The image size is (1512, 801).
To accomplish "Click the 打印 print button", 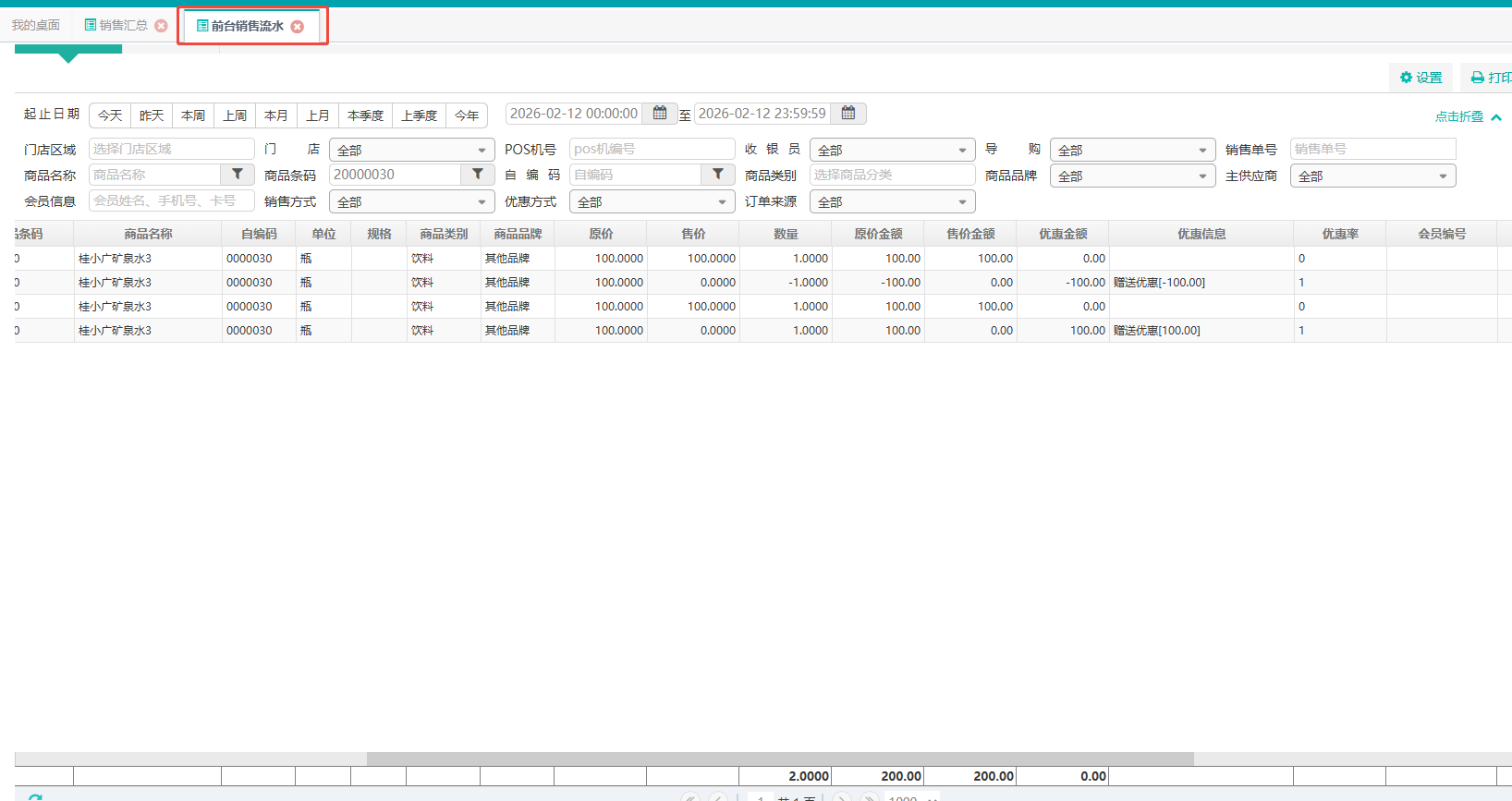I will pyautogui.click(x=1490, y=78).
